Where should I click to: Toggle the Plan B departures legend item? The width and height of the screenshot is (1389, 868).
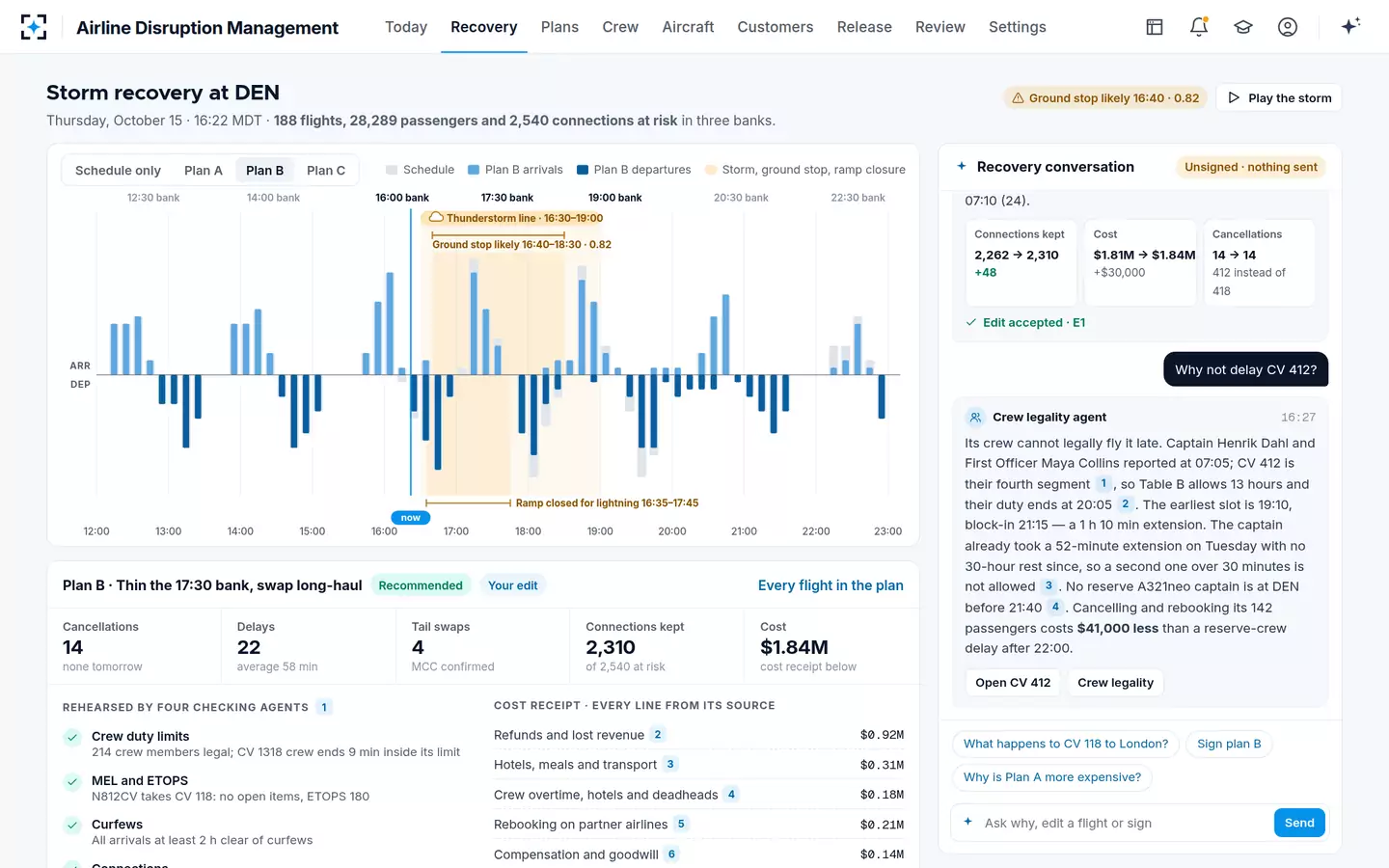click(x=634, y=170)
